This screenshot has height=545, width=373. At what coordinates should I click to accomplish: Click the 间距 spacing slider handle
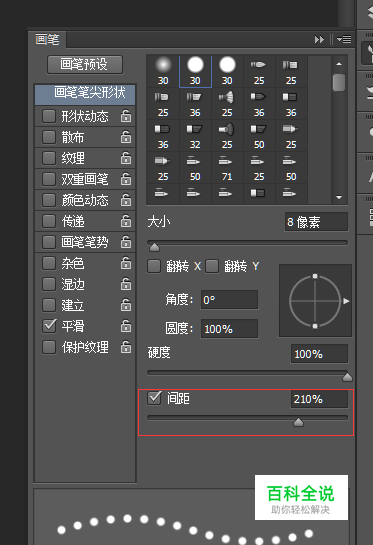[x=298, y=422]
